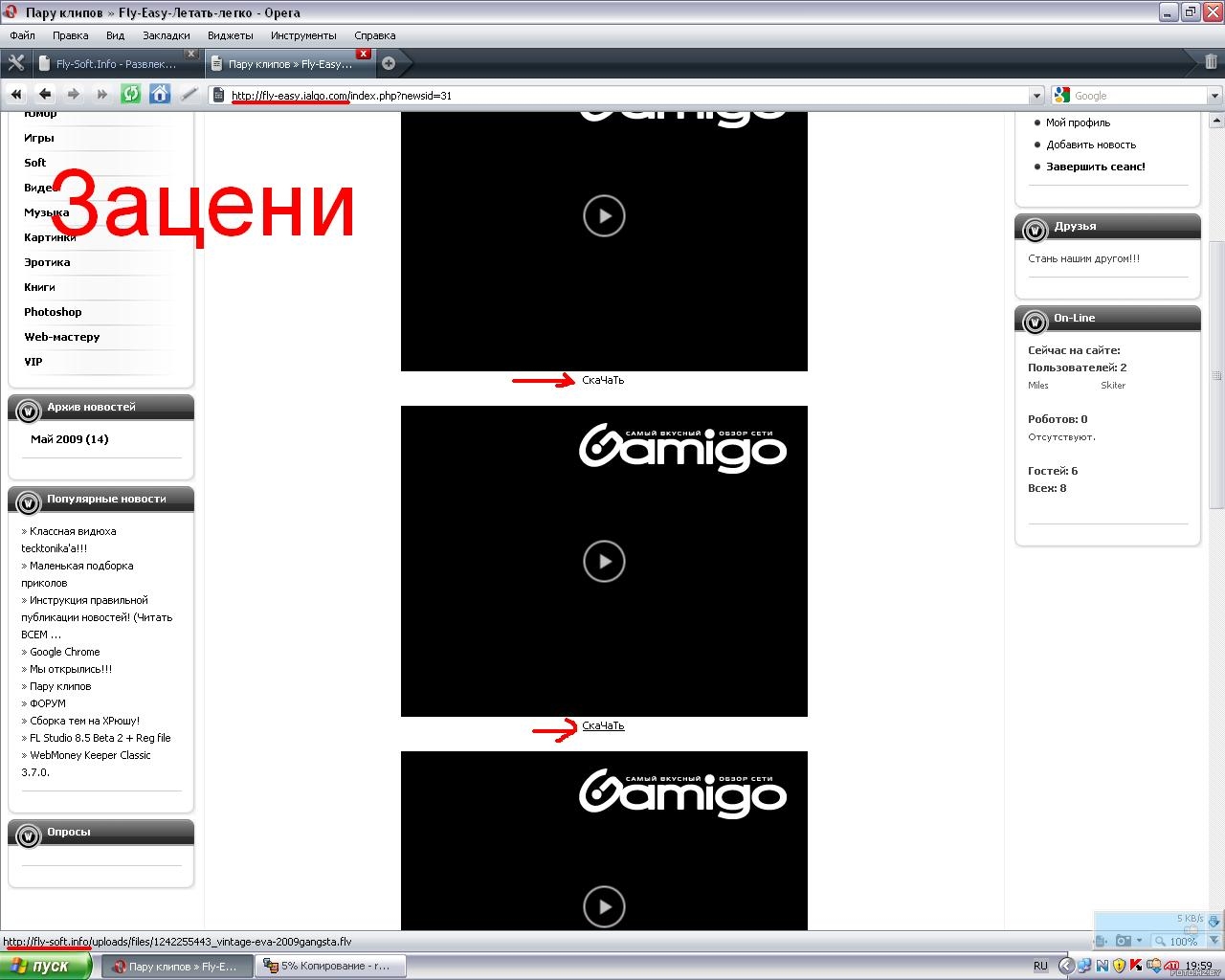
Task: Click the underlined lower СкаЧаТь link
Action: click(x=603, y=725)
